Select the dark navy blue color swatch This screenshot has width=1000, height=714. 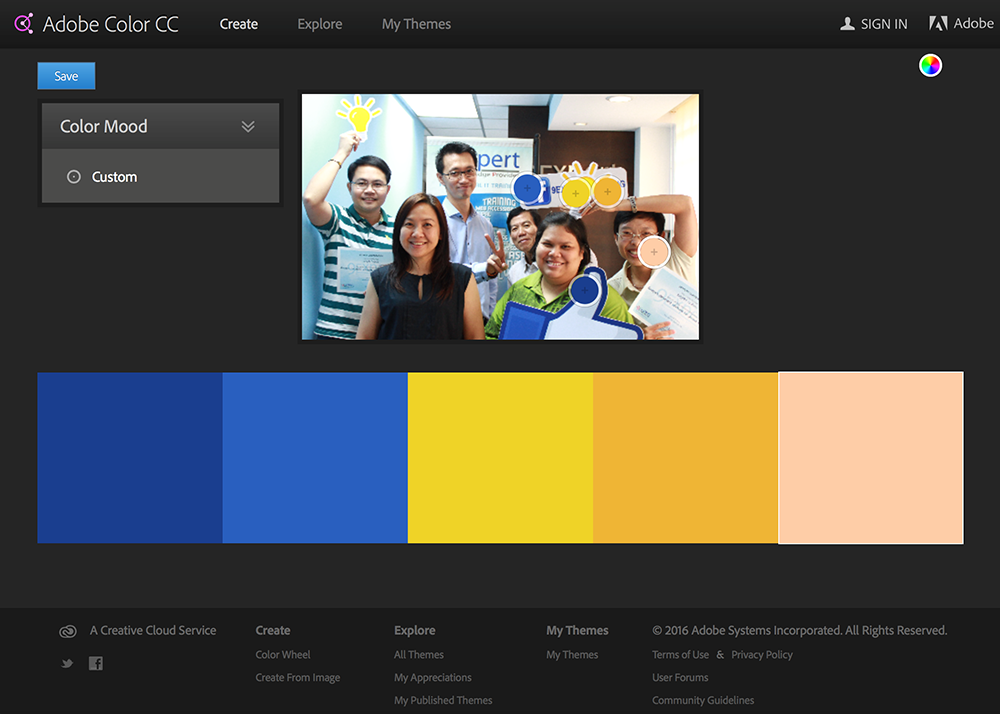(130, 457)
